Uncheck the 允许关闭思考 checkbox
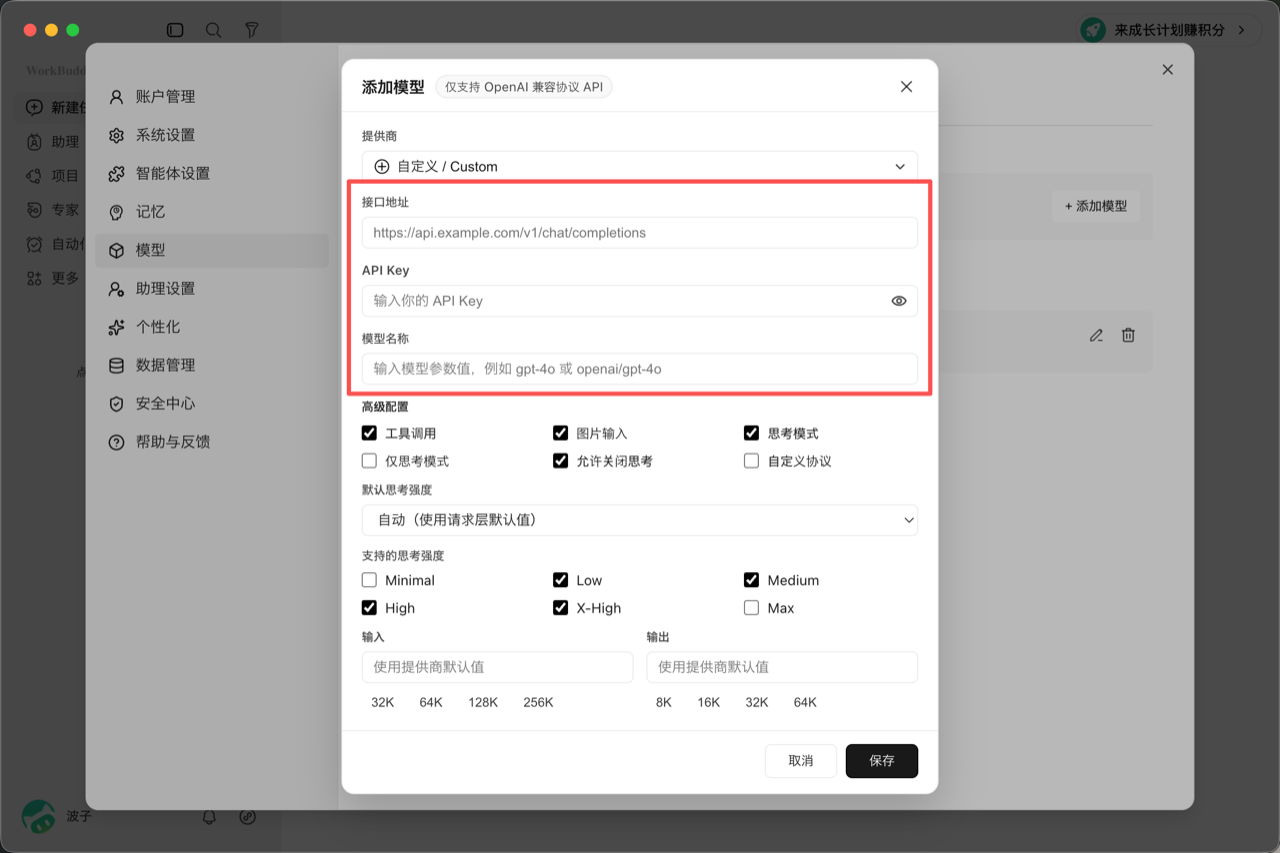Viewport: 1280px width, 853px height. pyautogui.click(x=560, y=461)
